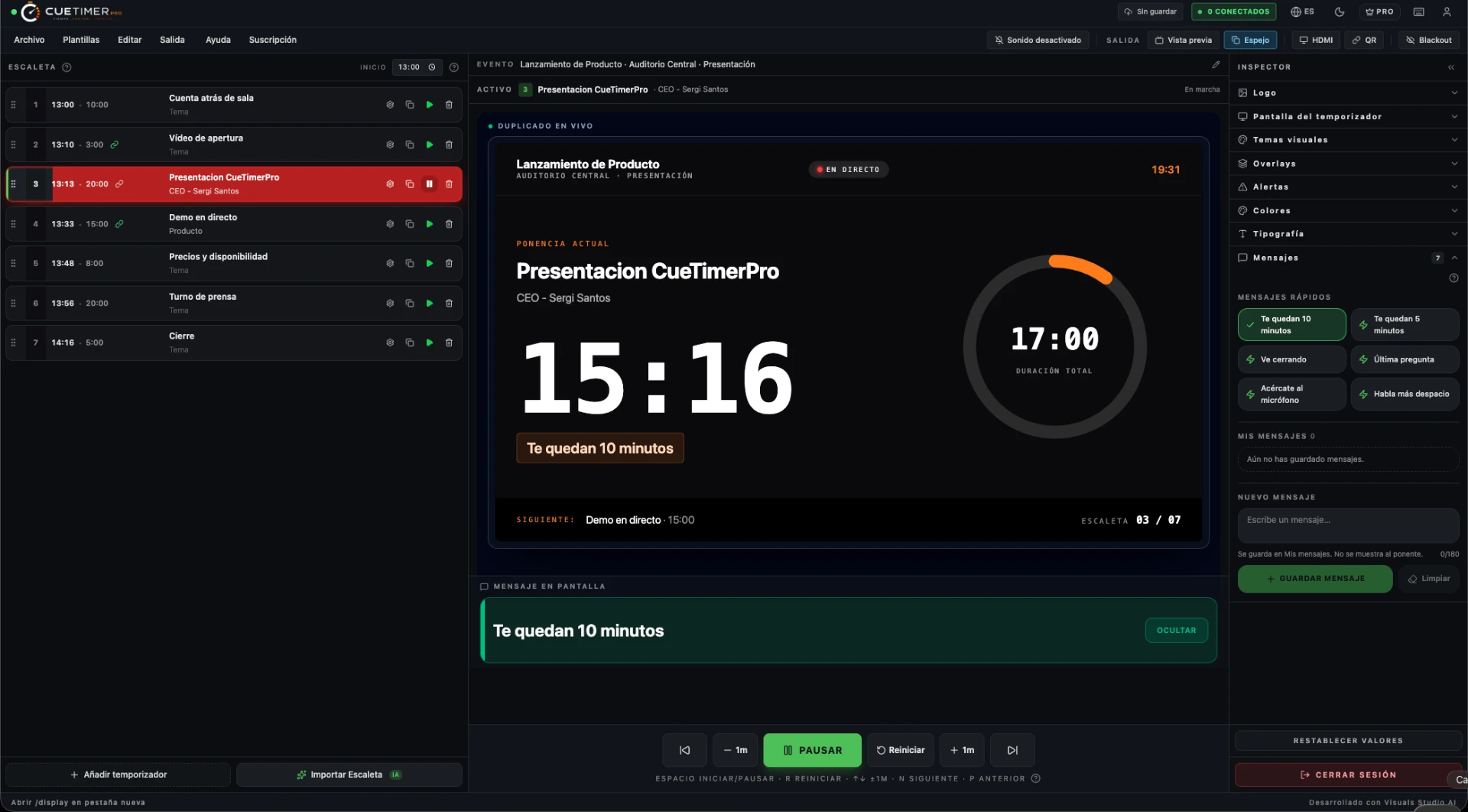Open the Plantillas menu

(x=81, y=40)
